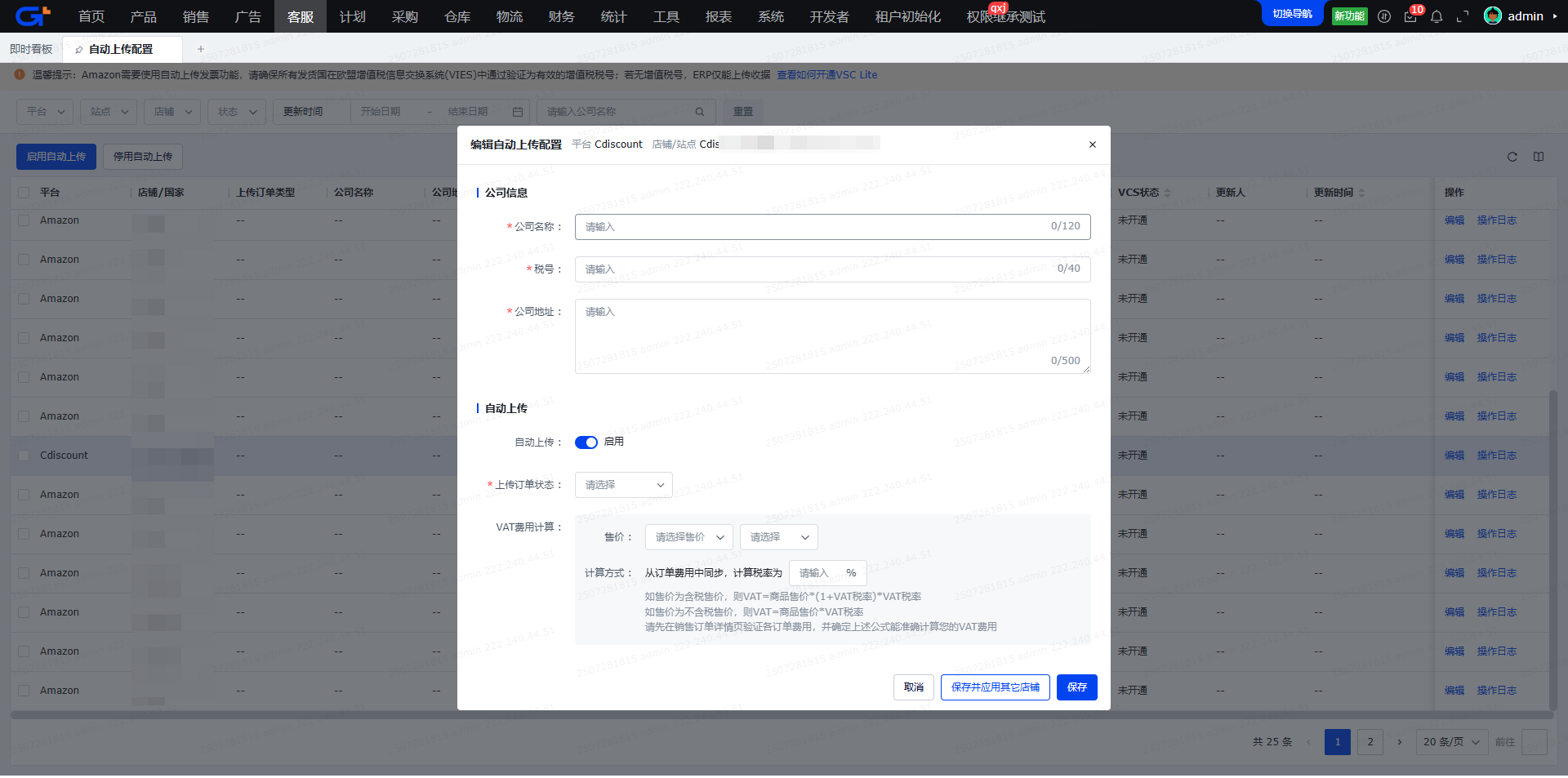The width and height of the screenshot is (1568, 778).
Task: Click the 新功能 button
Action: tap(1349, 16)
